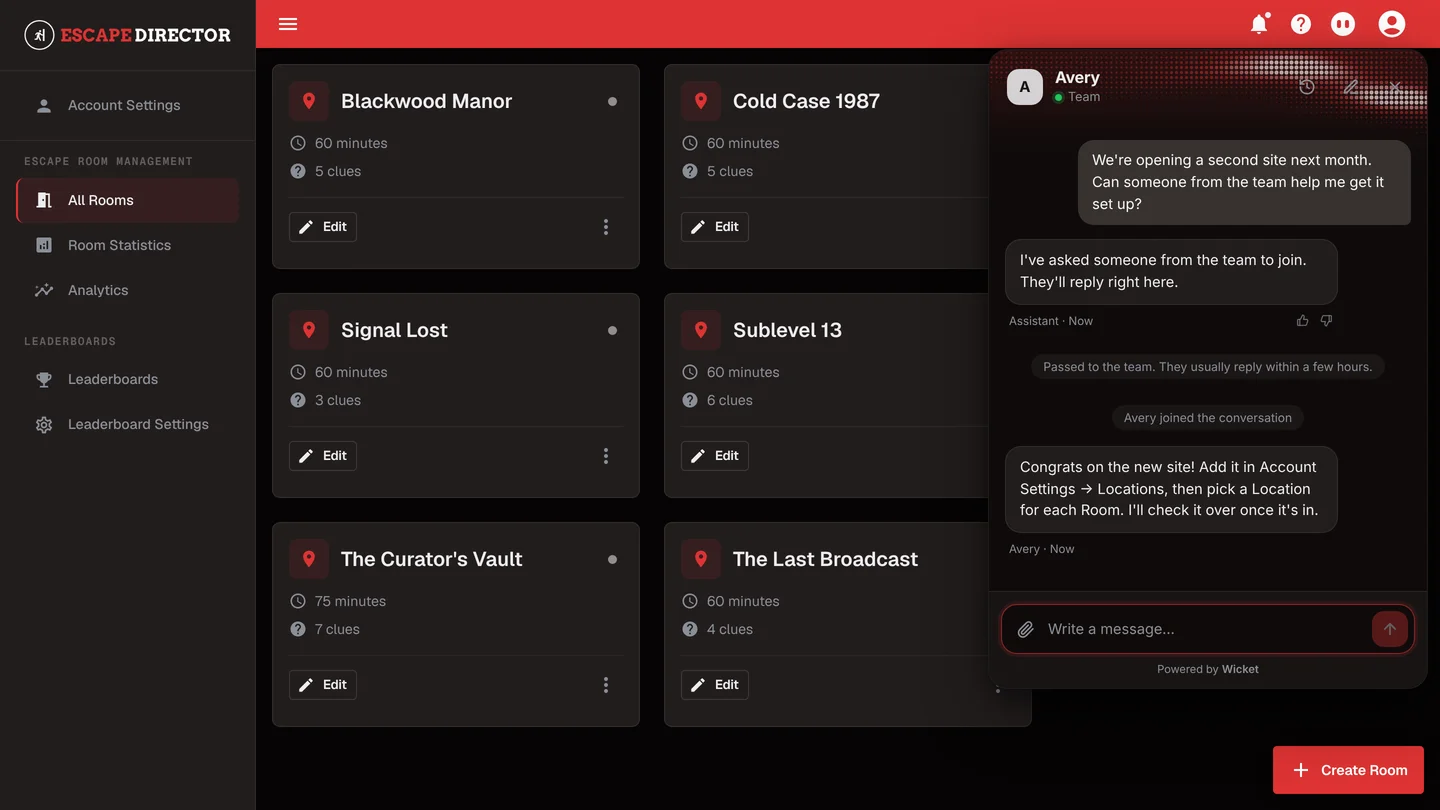Send the chat message with arrow button
1440x810 pixels.
click(x=1390, y=629)
